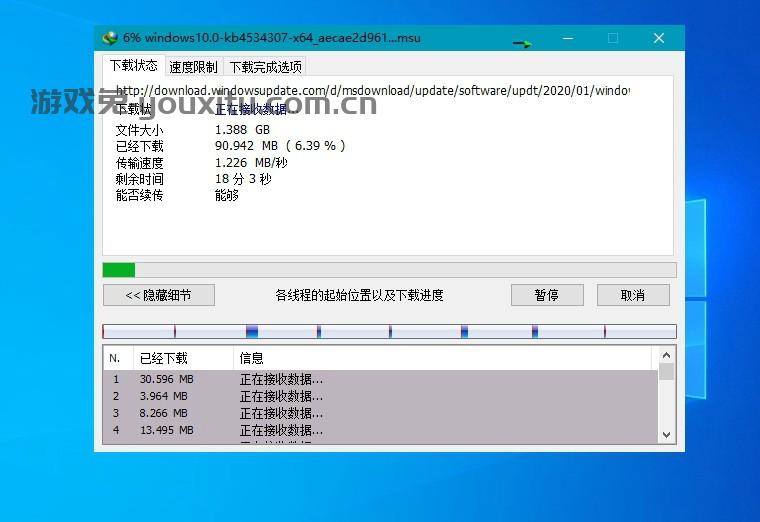Viewport: 760px width, 522px height.
Task: Click the thread segments progress bar
Action: pos(389,332)
